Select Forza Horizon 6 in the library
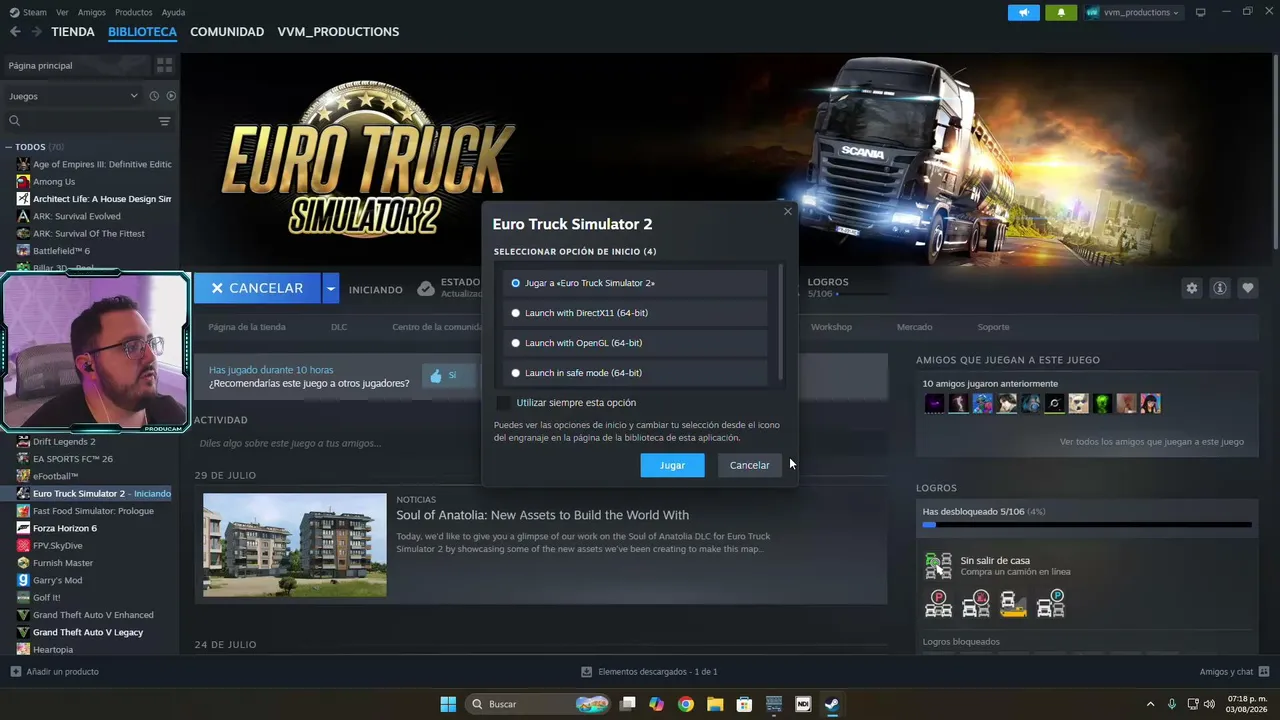 click(65, 528)
